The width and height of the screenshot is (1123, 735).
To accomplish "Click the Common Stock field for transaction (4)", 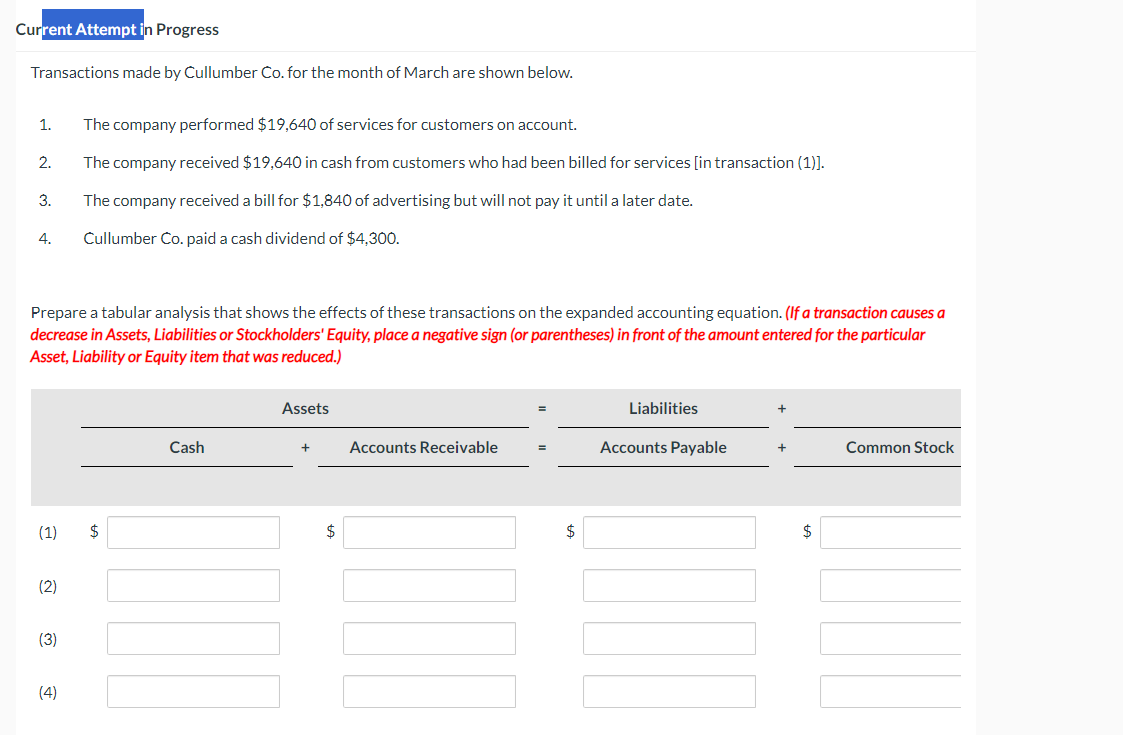I will coord(890,691).
